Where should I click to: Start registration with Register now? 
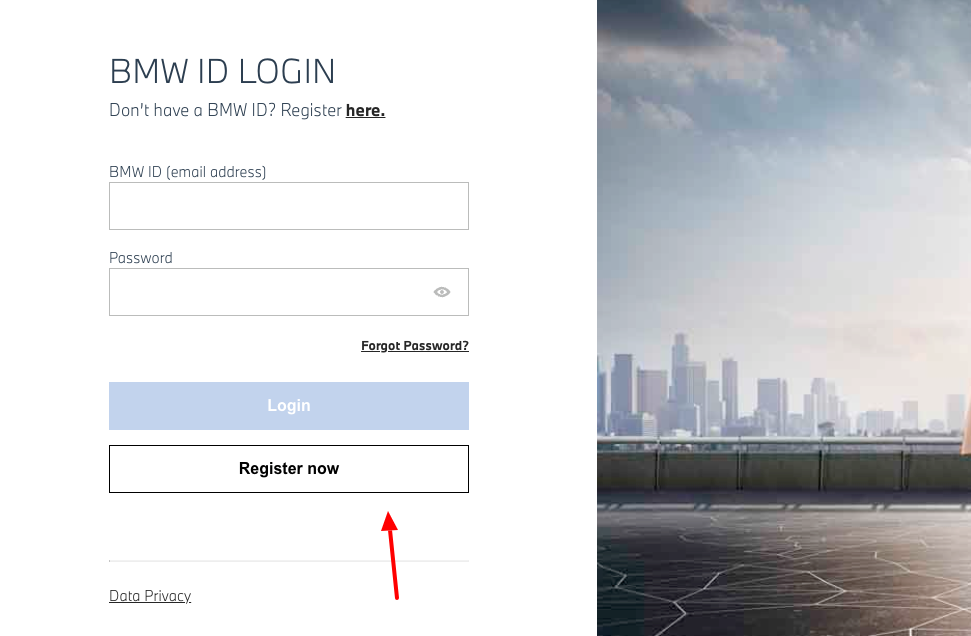[x=288, y=468]
